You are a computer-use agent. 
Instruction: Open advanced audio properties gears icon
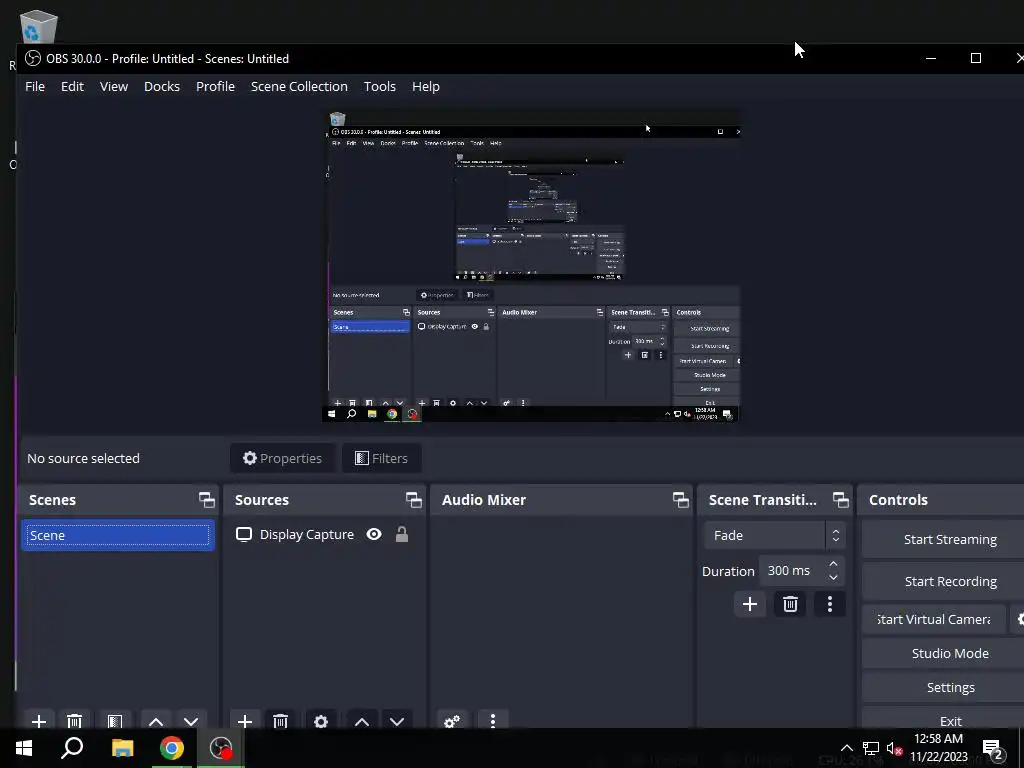point(452,721)
